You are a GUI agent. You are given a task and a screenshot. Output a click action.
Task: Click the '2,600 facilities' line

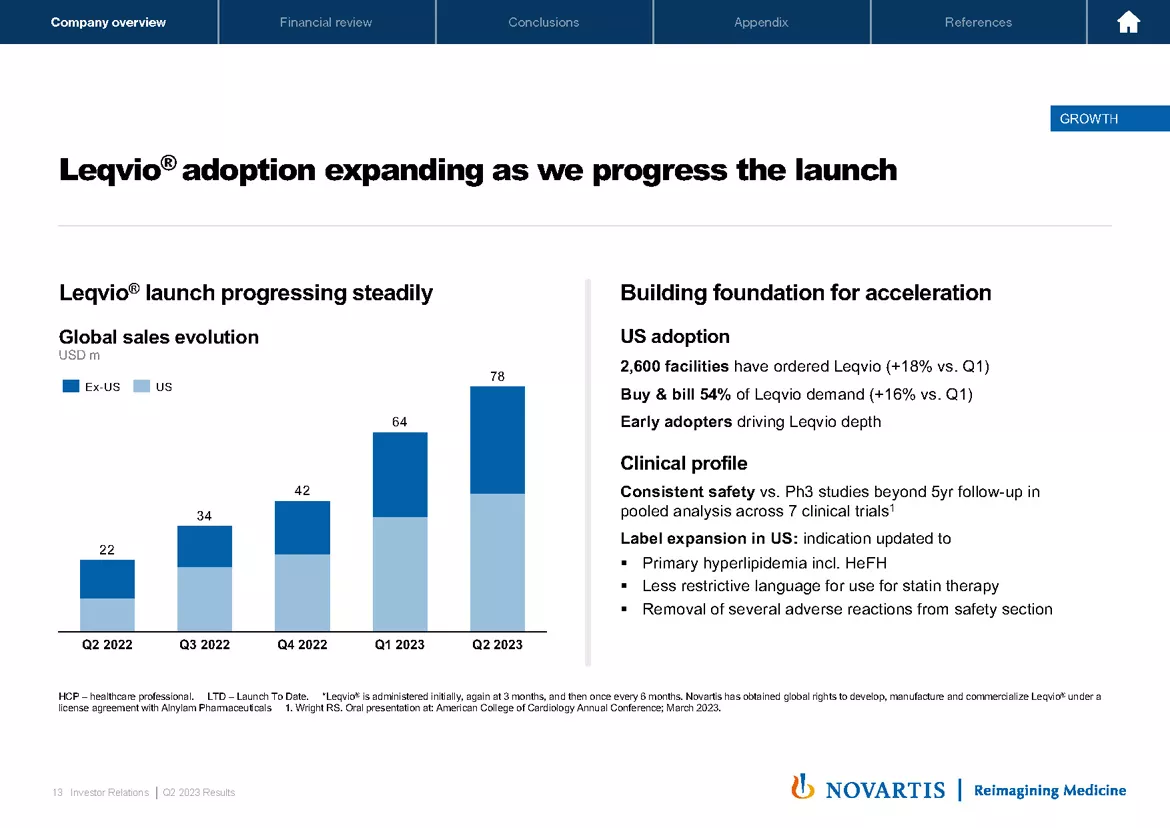coord(805,366)
